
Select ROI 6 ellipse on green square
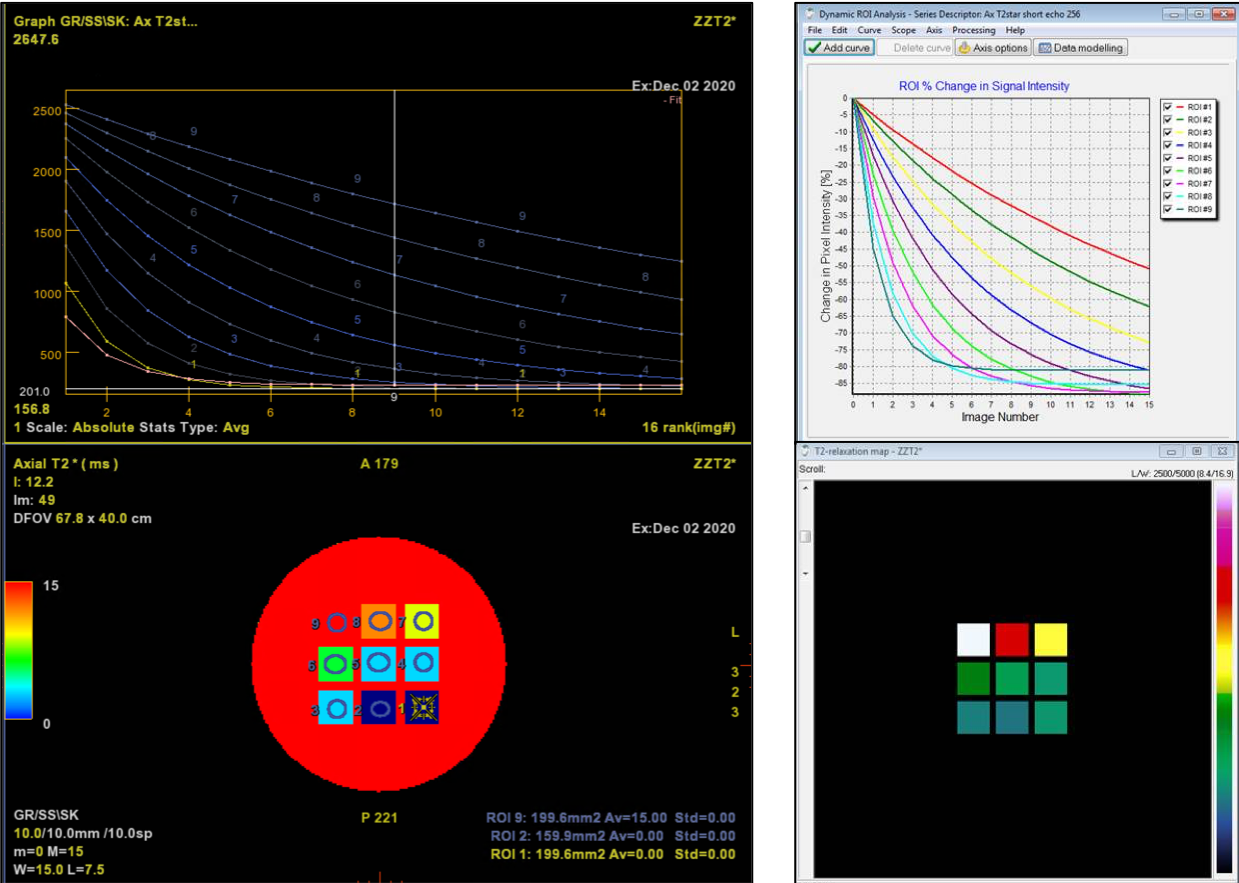336,664
